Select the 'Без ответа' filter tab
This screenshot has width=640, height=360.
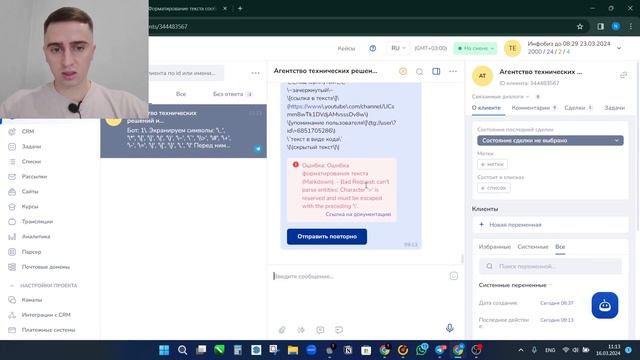(x=232, y=94)
